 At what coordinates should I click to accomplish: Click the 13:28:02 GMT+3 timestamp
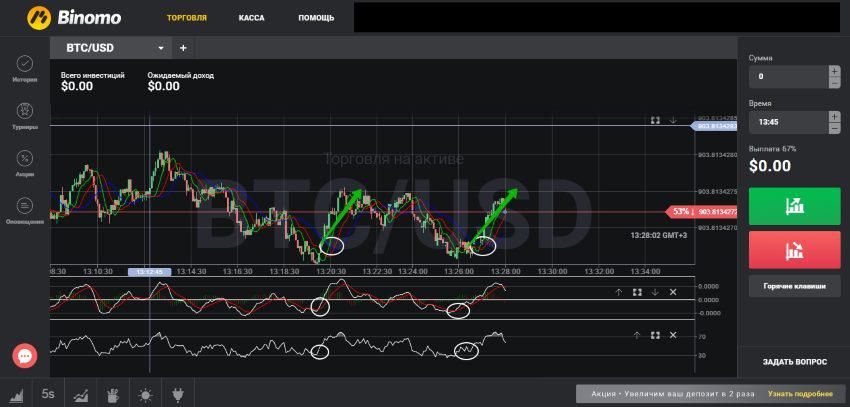coord(659,236)
